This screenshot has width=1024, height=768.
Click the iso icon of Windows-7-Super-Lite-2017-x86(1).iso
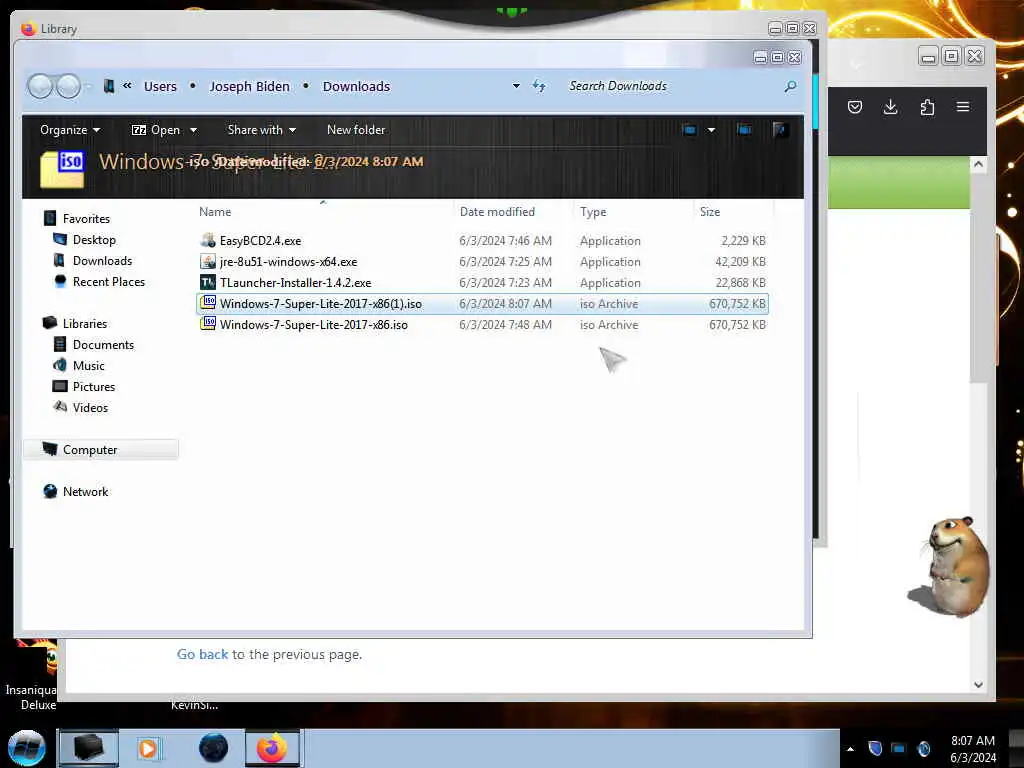point(208,302)
